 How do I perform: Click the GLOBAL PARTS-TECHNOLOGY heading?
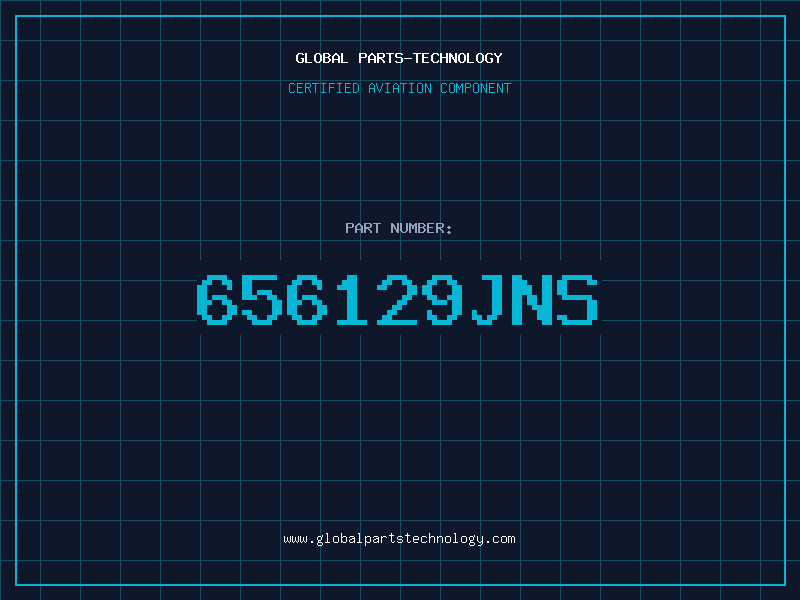pyautogui.click(x=399, y=58)
